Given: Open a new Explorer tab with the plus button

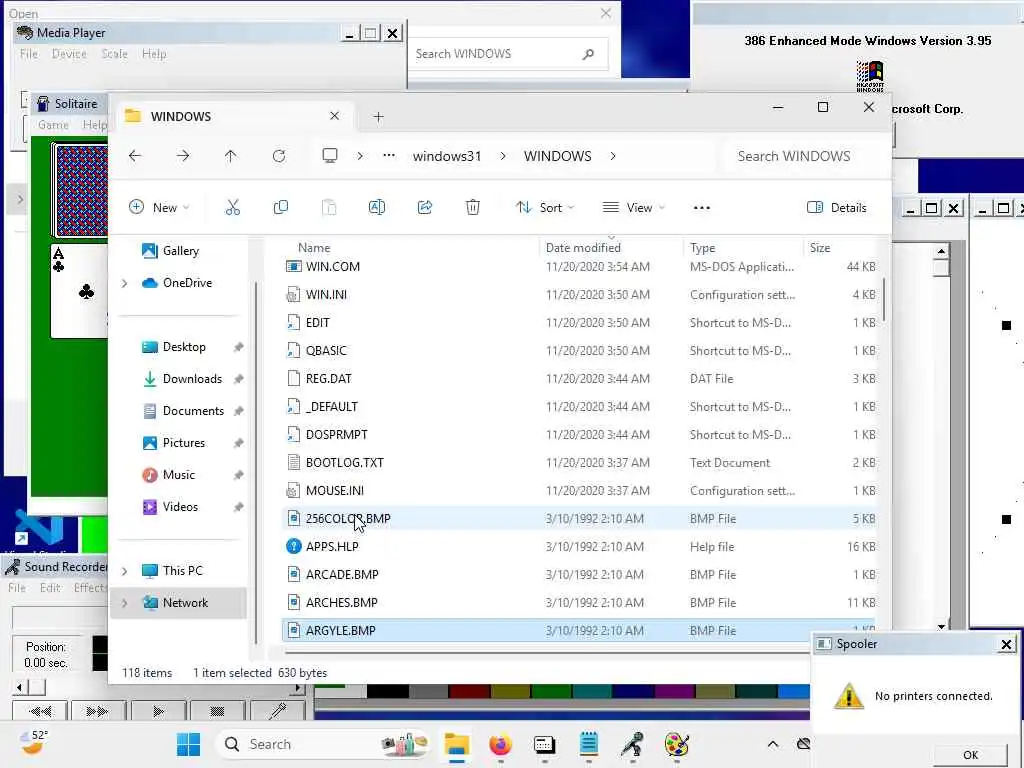Looking at the screenshot, I should [x=378, y=116].
